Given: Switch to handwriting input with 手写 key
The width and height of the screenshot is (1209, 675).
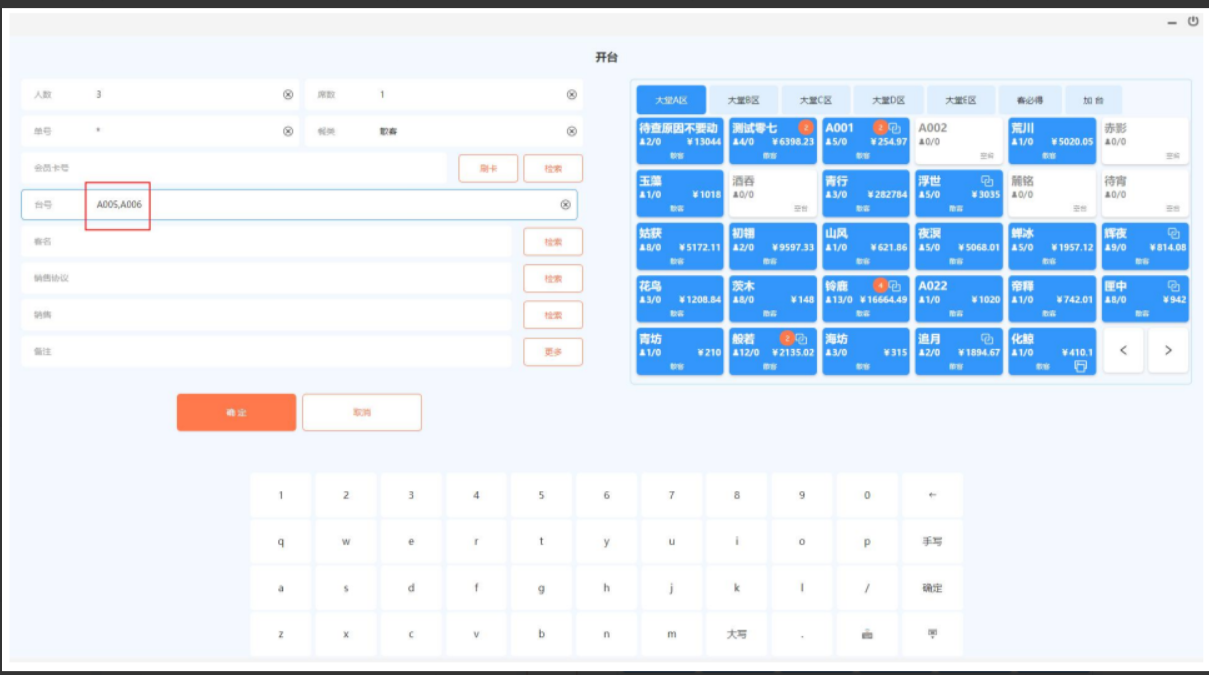Looking at the screenshot, I should coord(932,541).
